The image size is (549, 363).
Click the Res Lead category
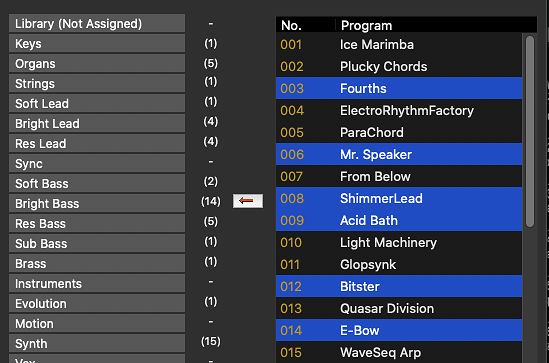point(97,144)
